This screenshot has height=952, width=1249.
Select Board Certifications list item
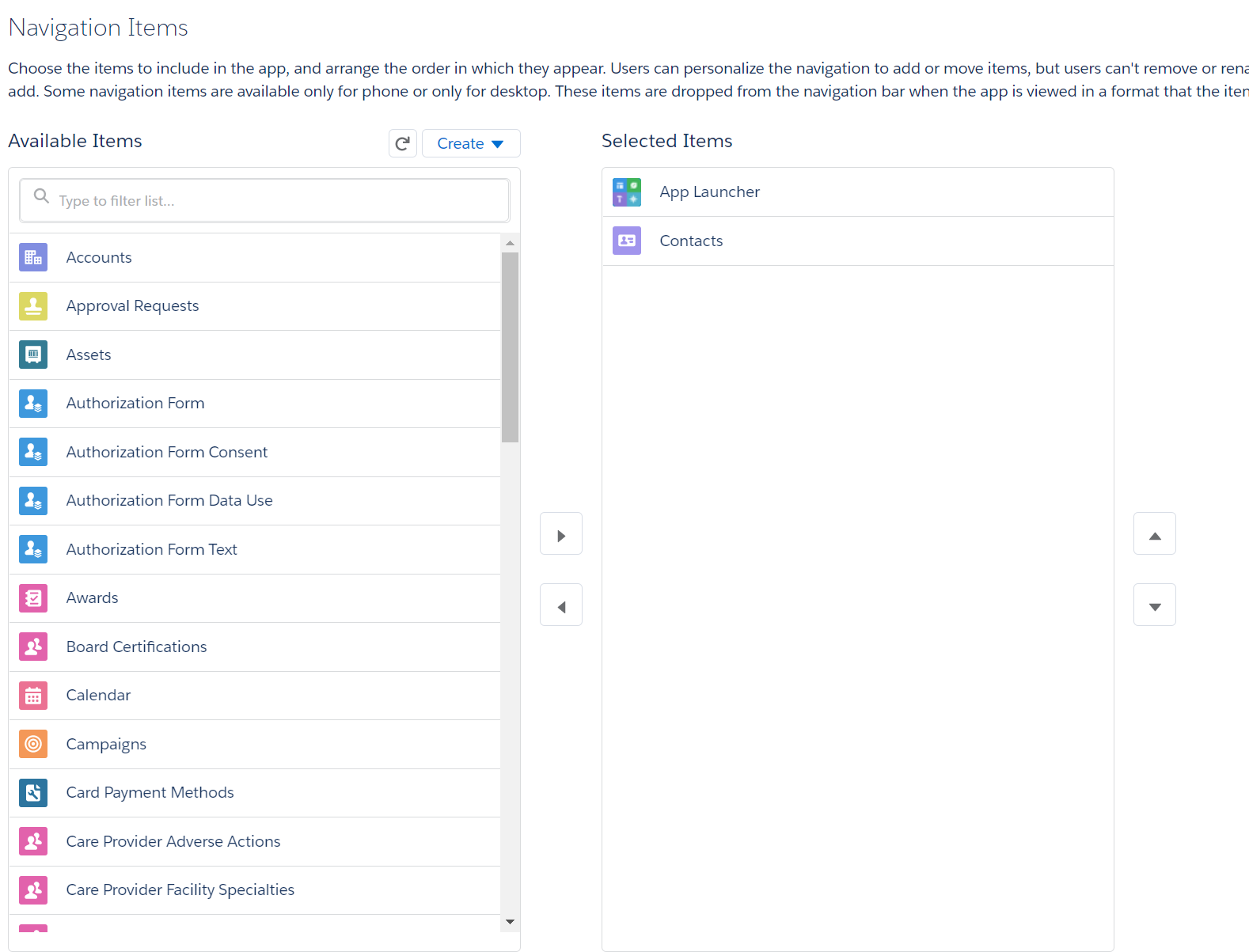255,647
